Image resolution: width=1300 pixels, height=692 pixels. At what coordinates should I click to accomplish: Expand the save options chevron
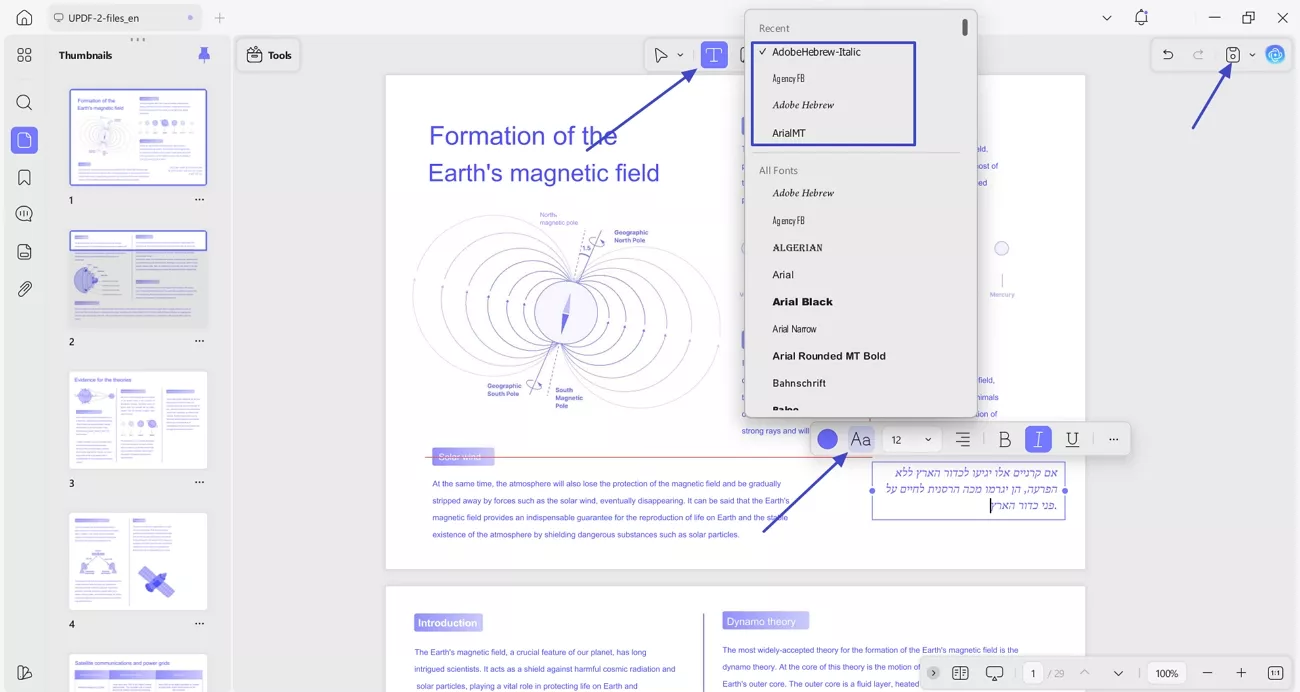[x=1250, y=55]
